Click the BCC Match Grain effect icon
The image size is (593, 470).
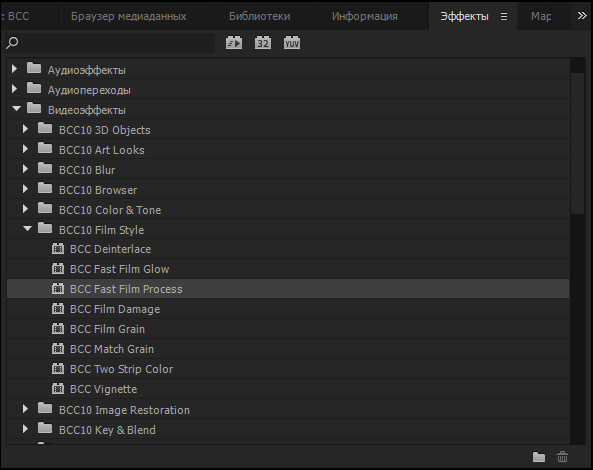click(x=58, y=349)
